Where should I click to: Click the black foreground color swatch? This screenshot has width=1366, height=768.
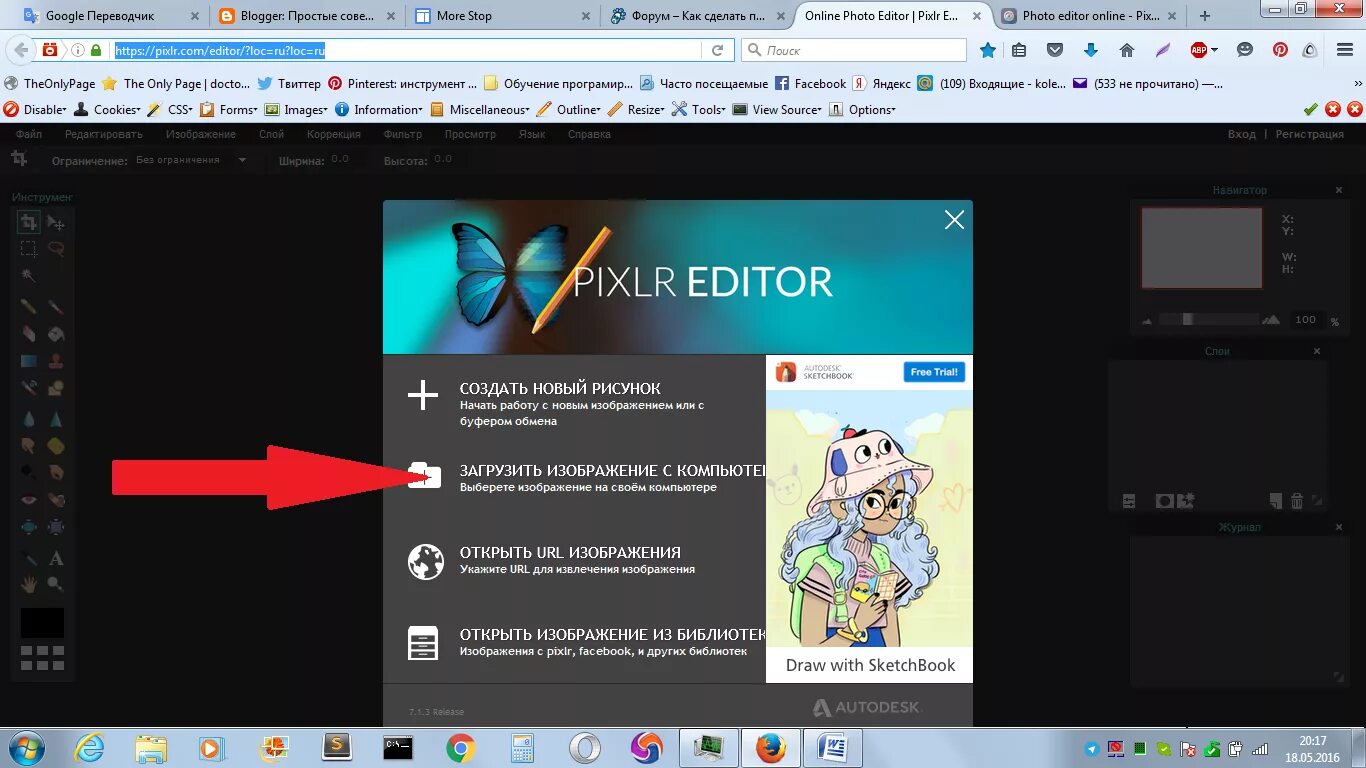click(42, 622)
